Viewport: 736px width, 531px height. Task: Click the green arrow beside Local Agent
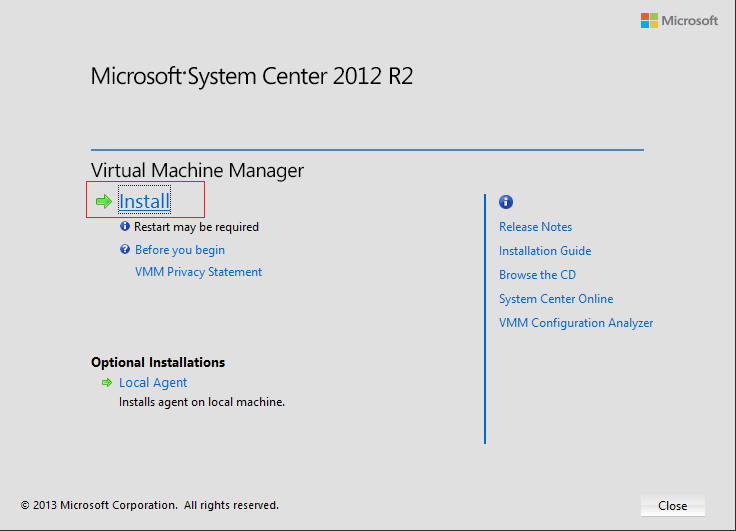click(x=107, y=383)
